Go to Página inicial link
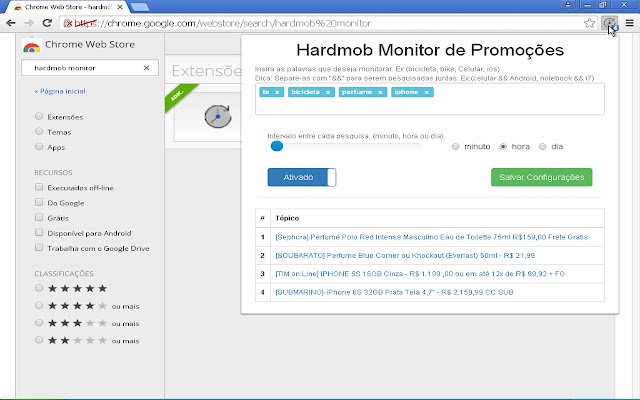The height and width of the screenshot is (400, 640). (x=60, y=91)
